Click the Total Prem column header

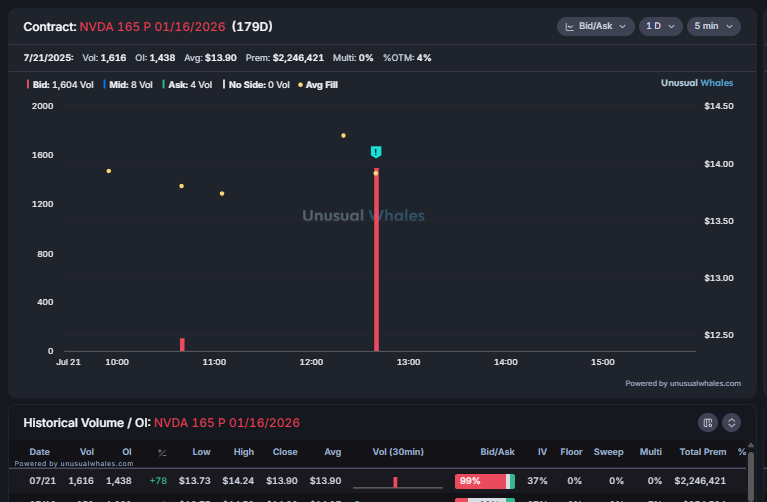[x=702, y=452]
